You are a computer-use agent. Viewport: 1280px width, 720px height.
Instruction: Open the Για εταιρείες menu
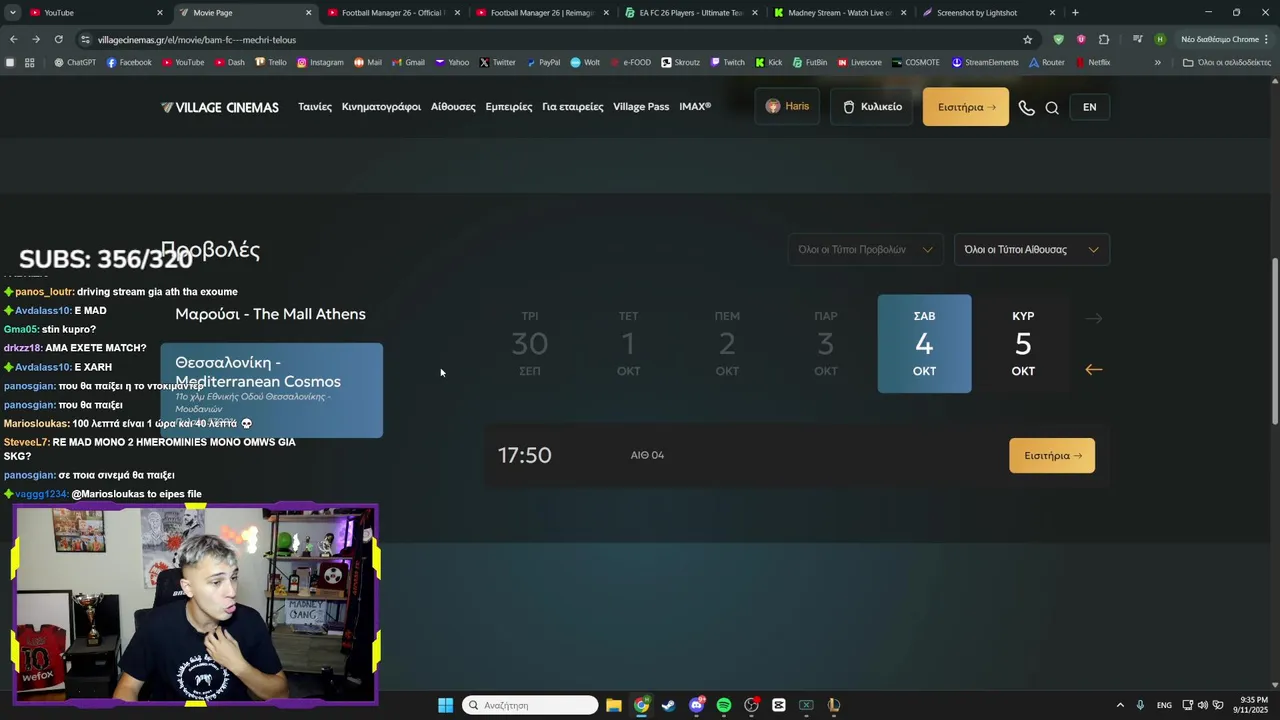tap(573, 107)
